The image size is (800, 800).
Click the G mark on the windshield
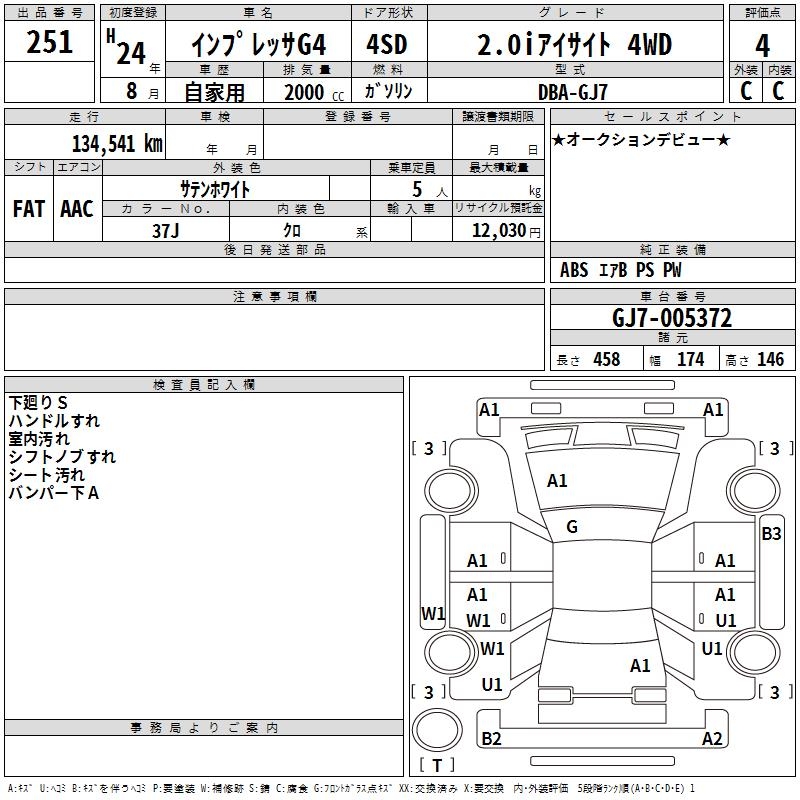pyautogui.click(x=572, y=527)
